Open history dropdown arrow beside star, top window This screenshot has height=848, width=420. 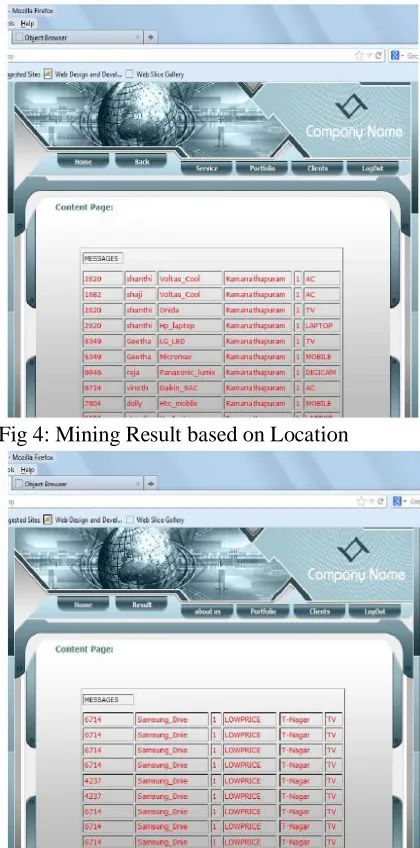[x=369, y=55]
